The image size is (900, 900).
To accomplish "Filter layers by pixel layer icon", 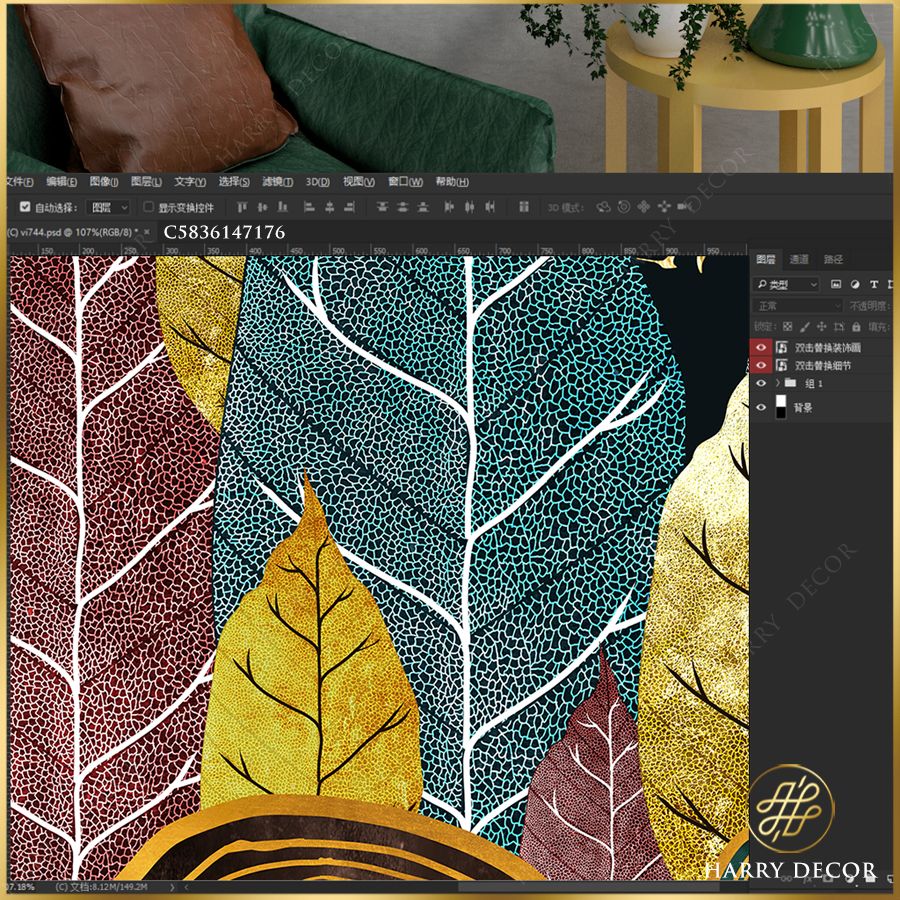I will pyautogui.click(x=836, y=284).
